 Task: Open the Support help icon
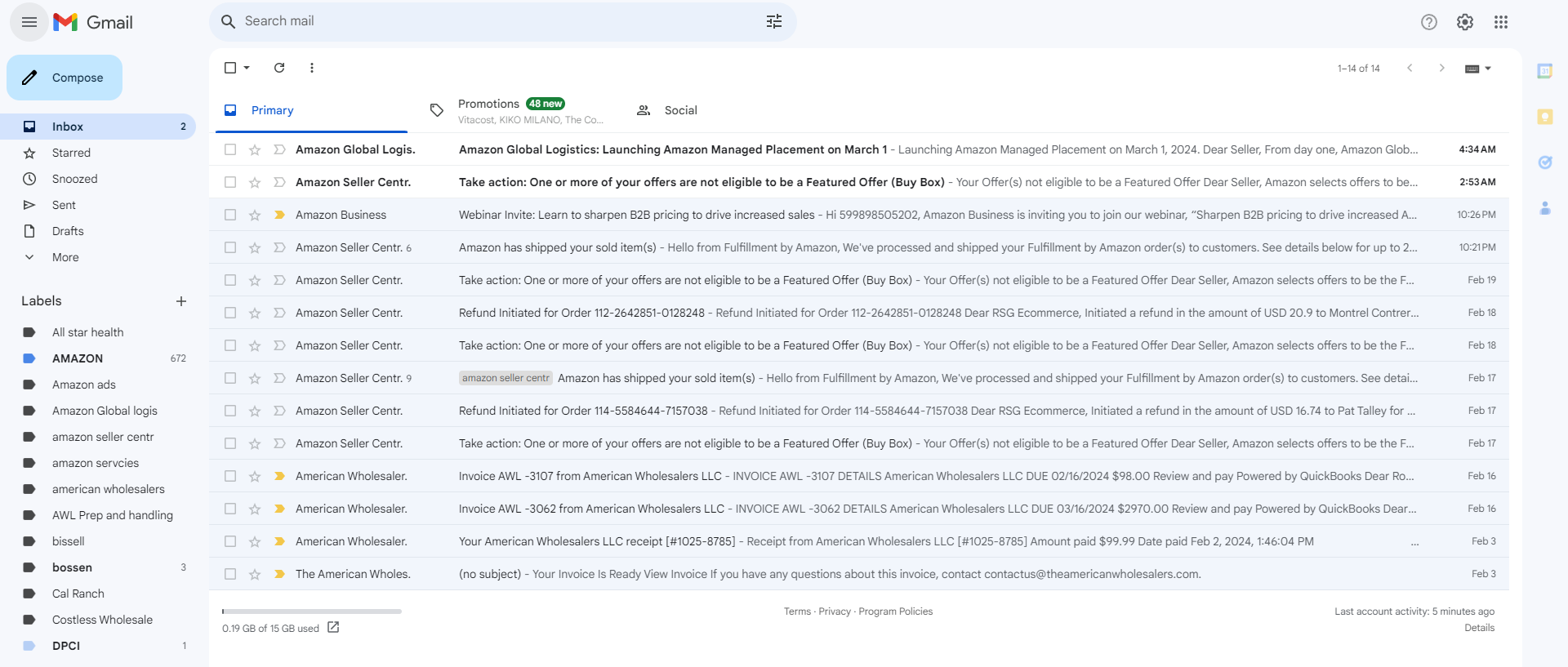click(x=1429, y=22)
